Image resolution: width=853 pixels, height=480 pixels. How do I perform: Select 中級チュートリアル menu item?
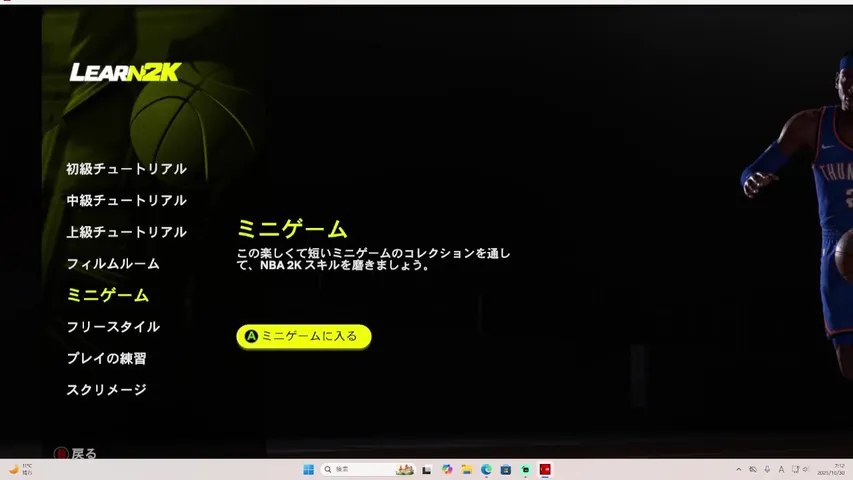pos(126,201)
